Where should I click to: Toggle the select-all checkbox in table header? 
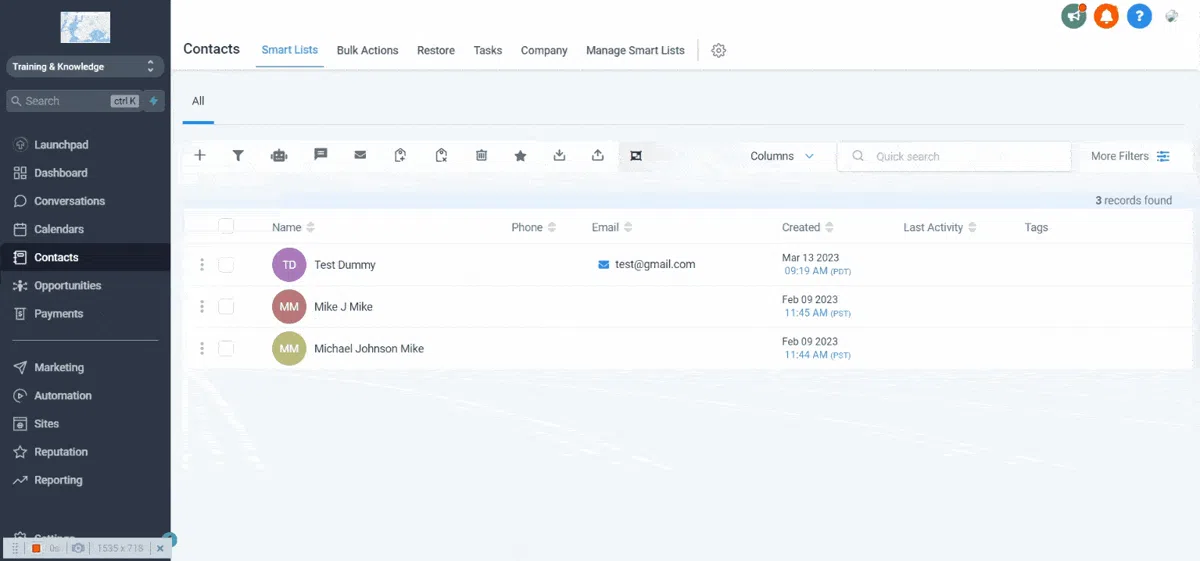click(226, 226)
